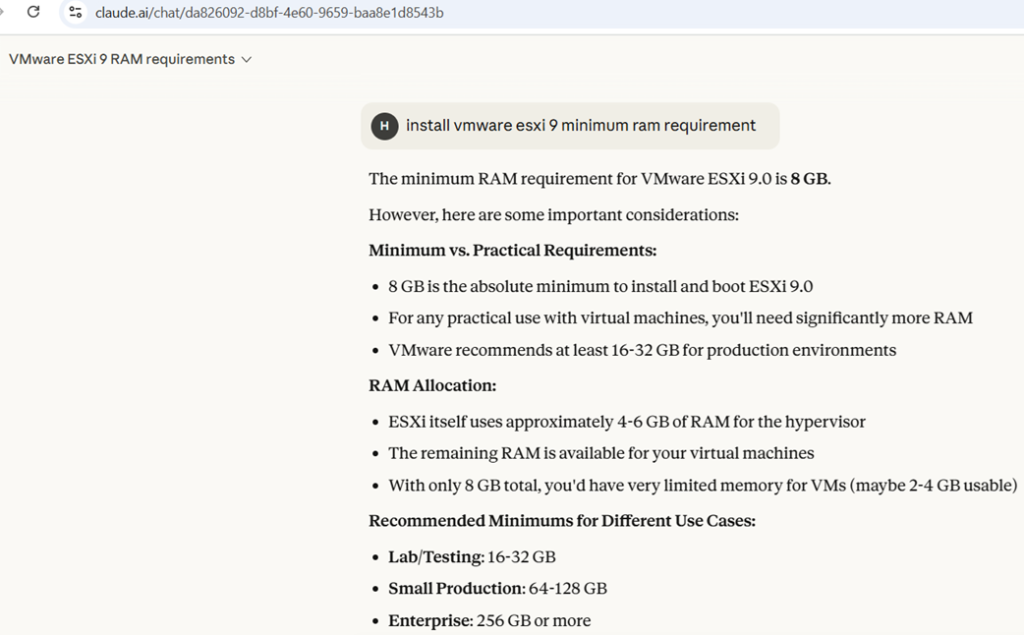This screenshot has height=635, width=1024.
Task: Click the 'Small Production' bullet label
Action: pos(456,589)
